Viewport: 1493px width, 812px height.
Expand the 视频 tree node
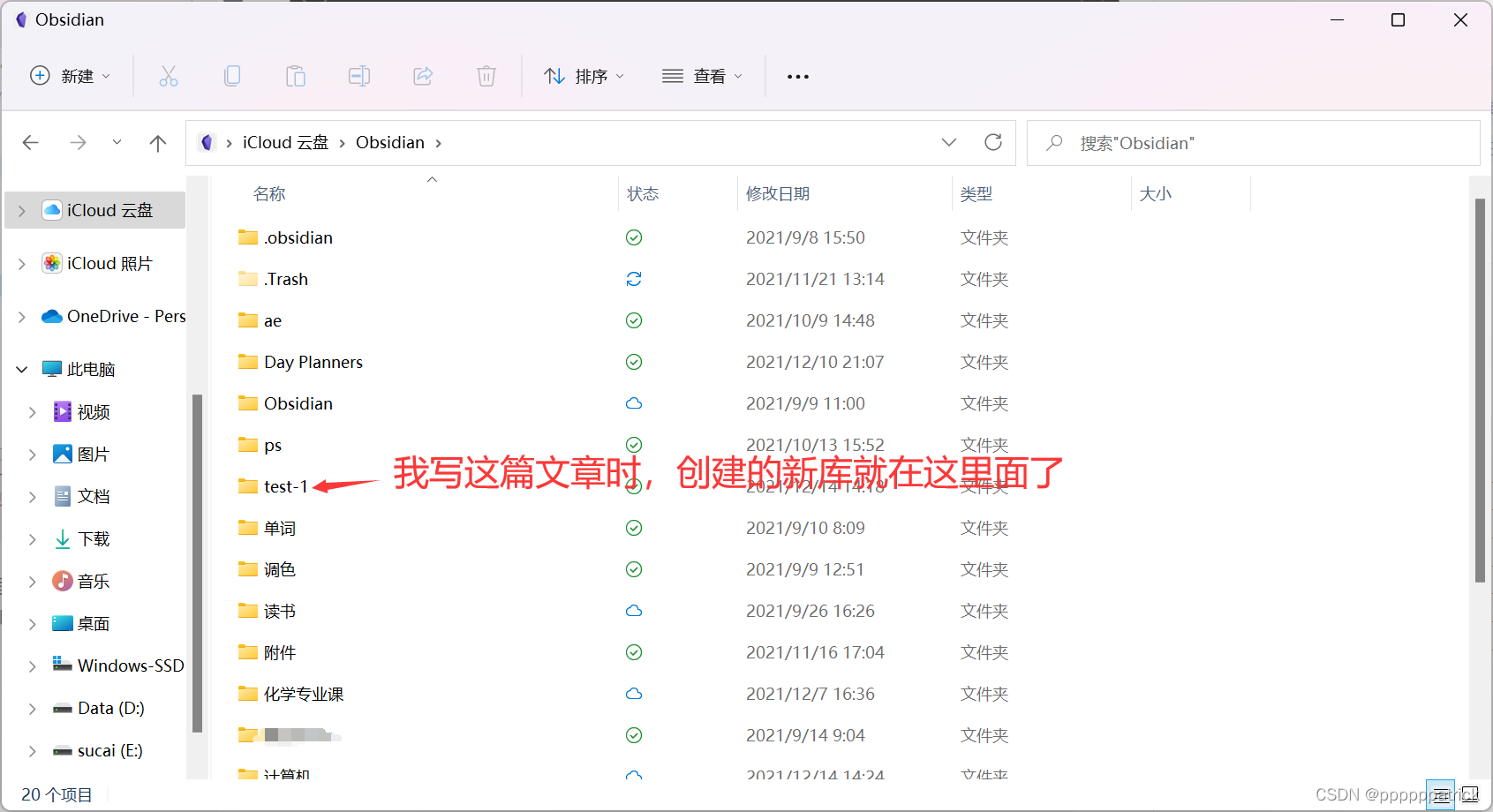[33, 412]
